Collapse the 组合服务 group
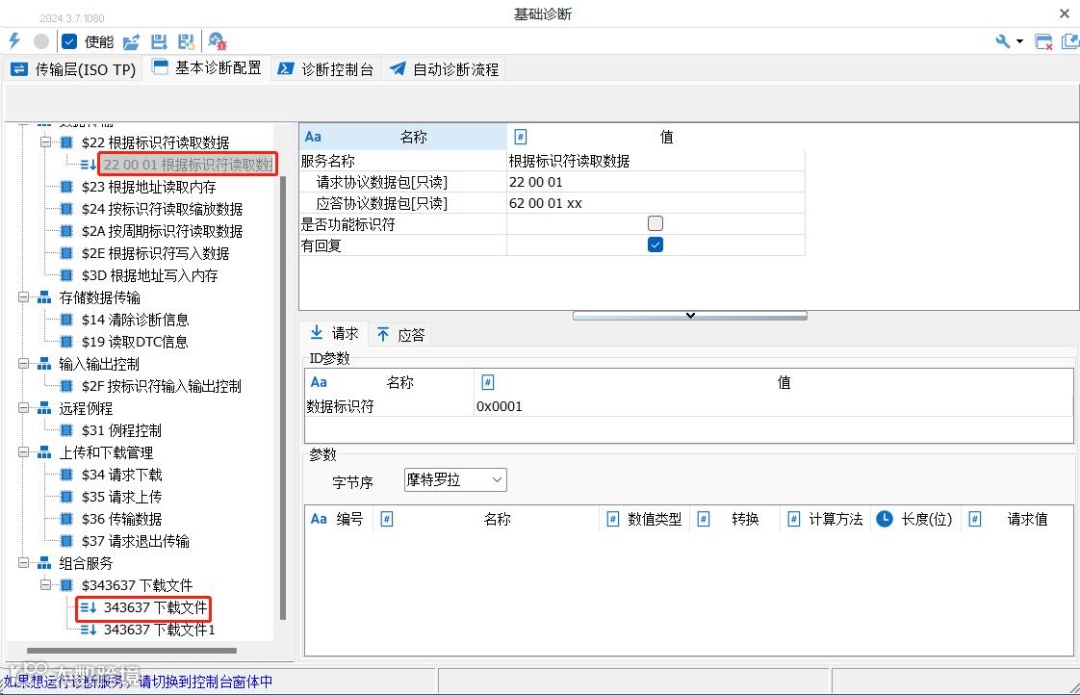 pos(23,563)
